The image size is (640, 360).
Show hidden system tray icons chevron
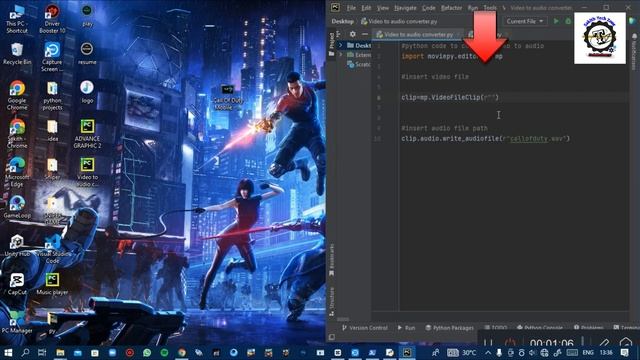tap(488, 352)
